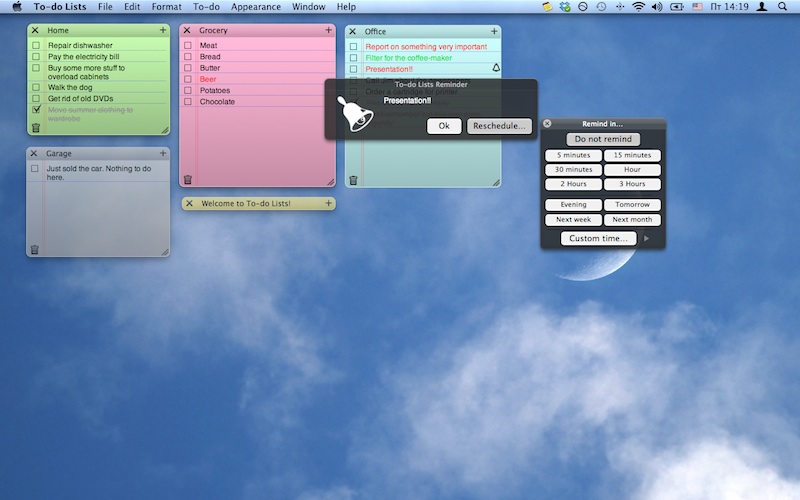Expand the arrow next to Custom time
800x500 pixels.
pyautogui.click(x=647, y=239)
